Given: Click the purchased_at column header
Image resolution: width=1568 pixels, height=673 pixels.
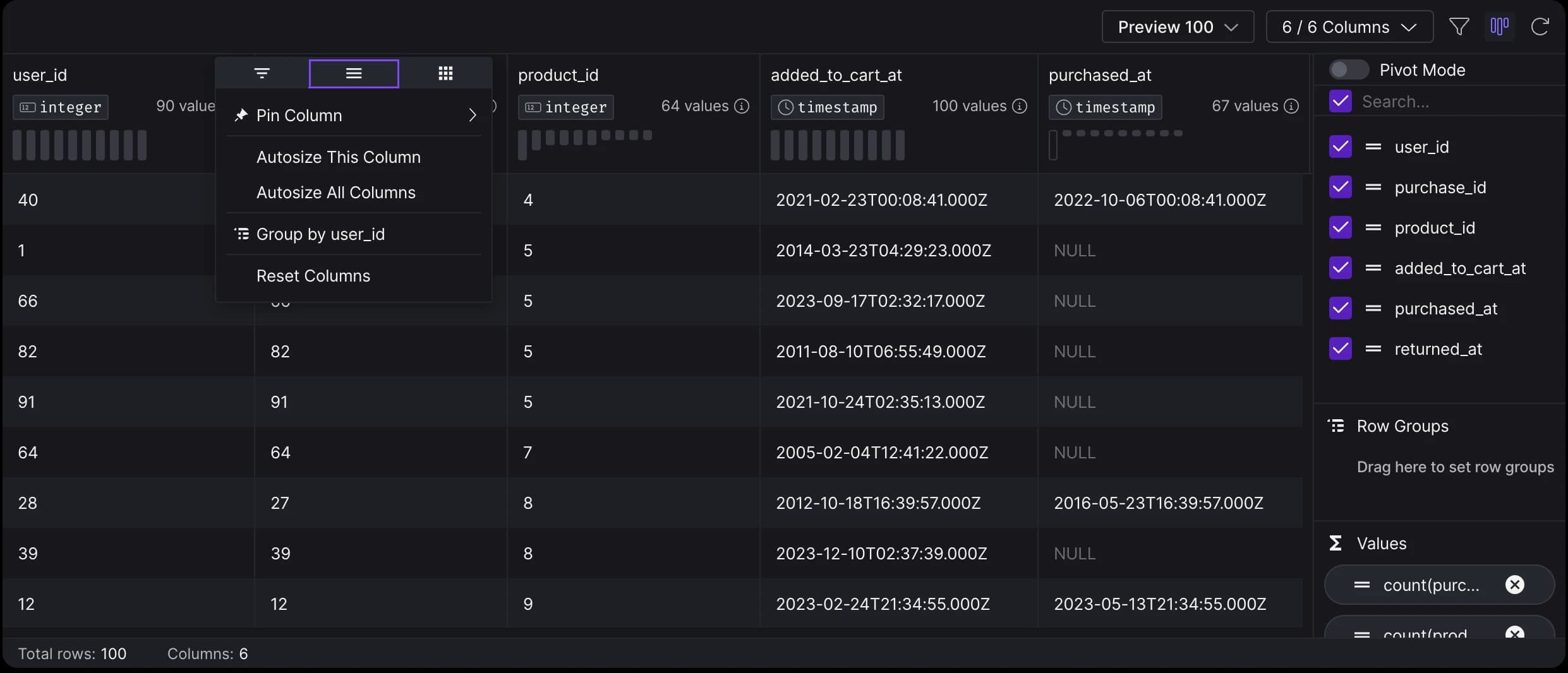Looking at the screenshot, I should point(1100,74).
